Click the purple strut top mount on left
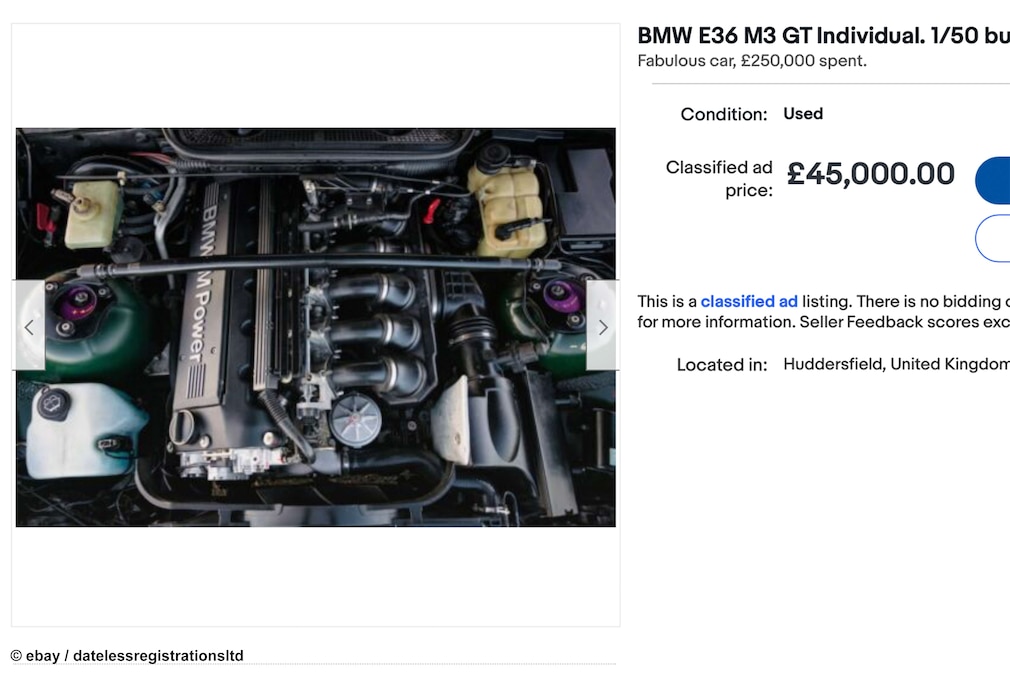1010x673 pixels. [79, 301]
